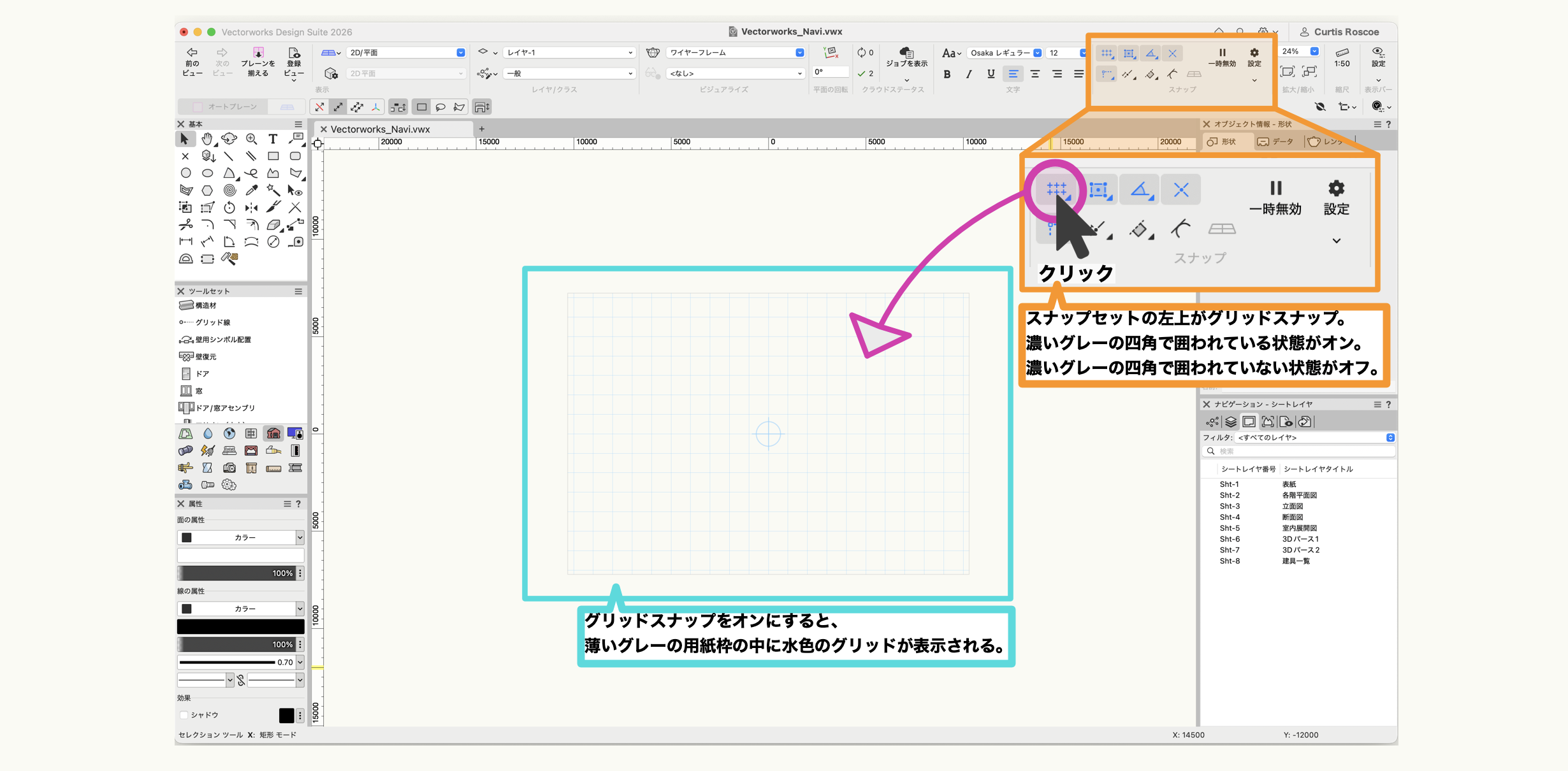Open the fill カラー dropdown
Viewport: 1568px width, 771px height.
tap(240, 538)
